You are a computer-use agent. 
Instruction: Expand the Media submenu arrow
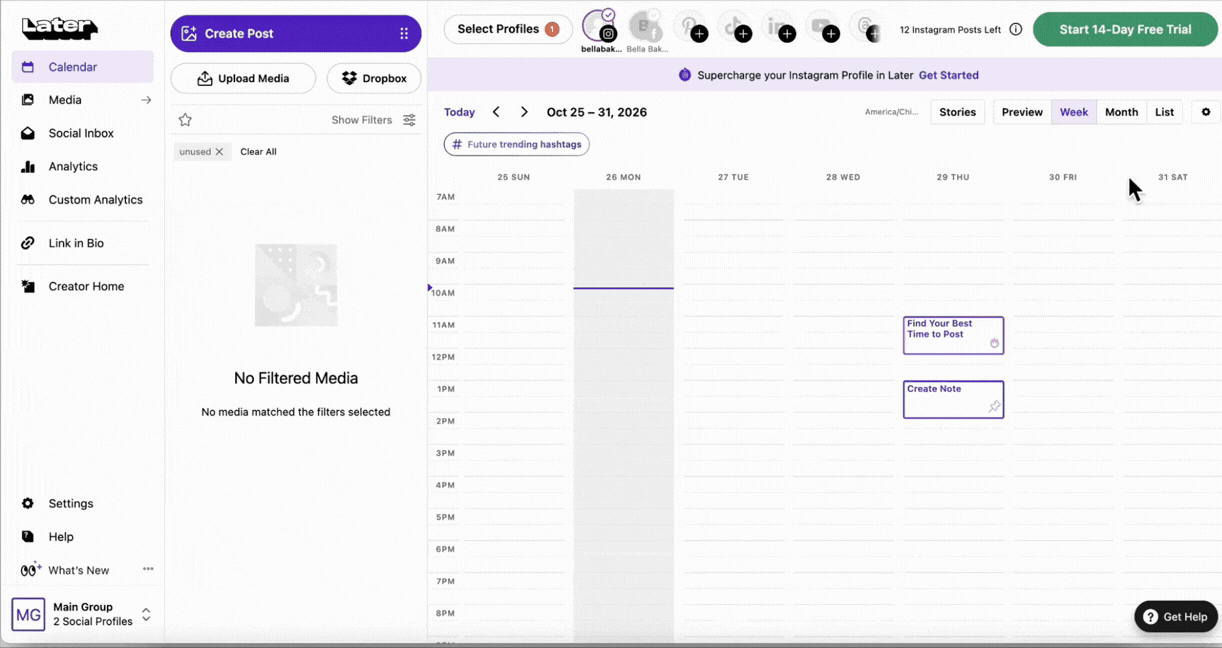click(x=146, y=100)
